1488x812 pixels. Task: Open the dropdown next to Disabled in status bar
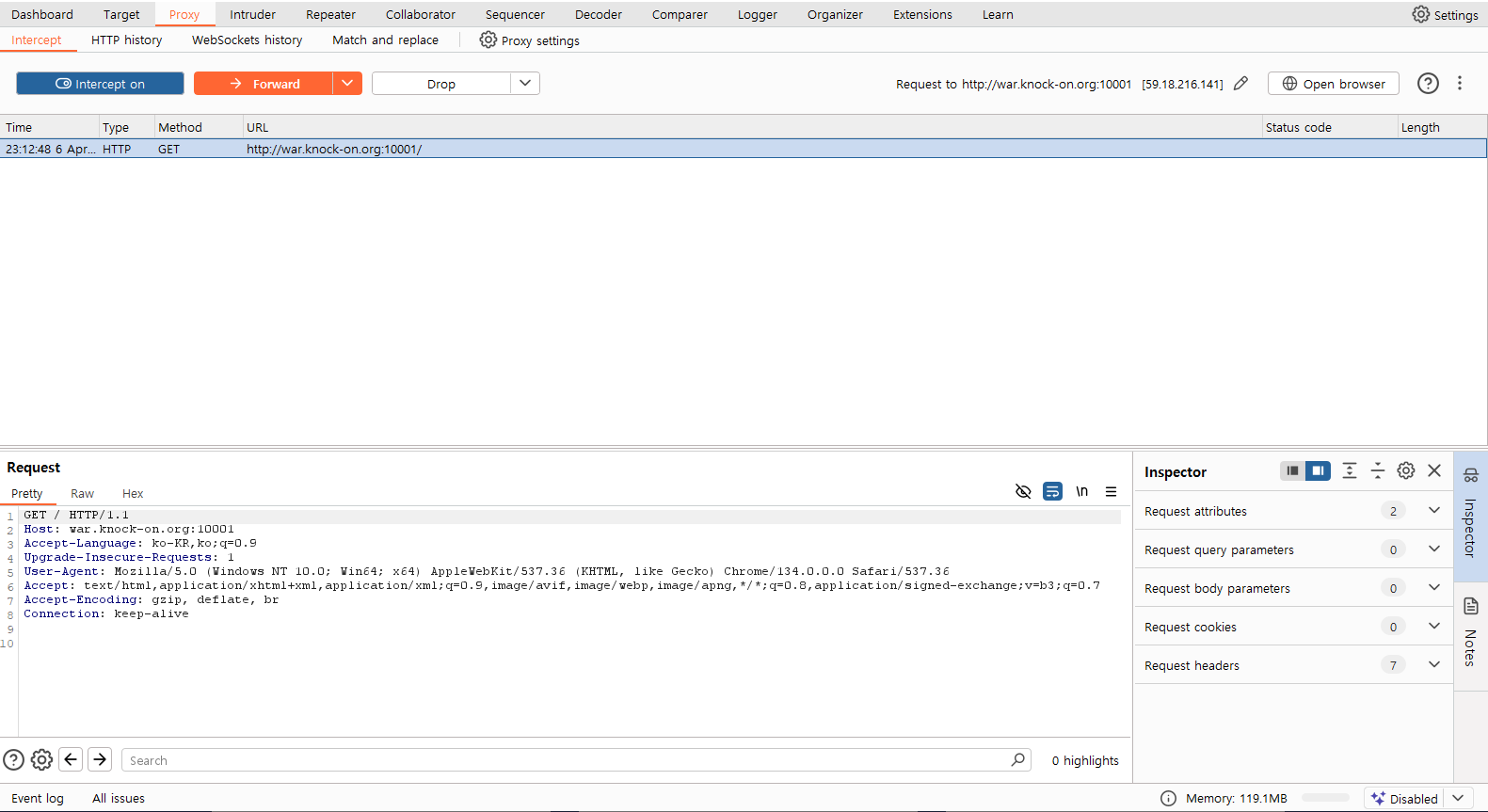click(1458, 798)
